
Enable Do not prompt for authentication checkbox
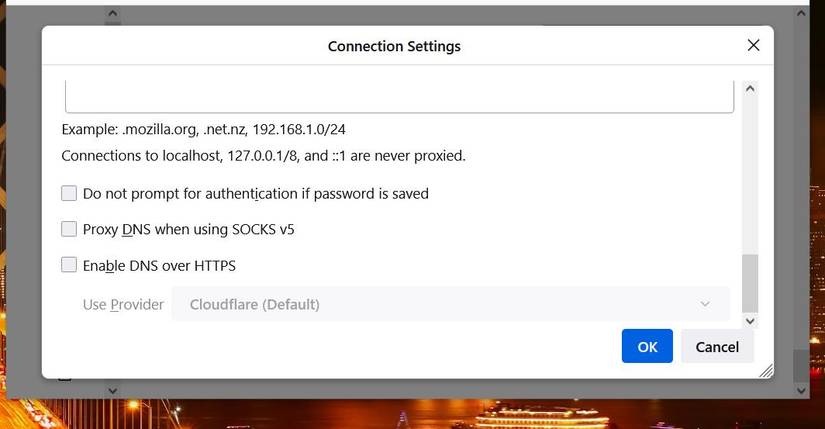point(69,193)
